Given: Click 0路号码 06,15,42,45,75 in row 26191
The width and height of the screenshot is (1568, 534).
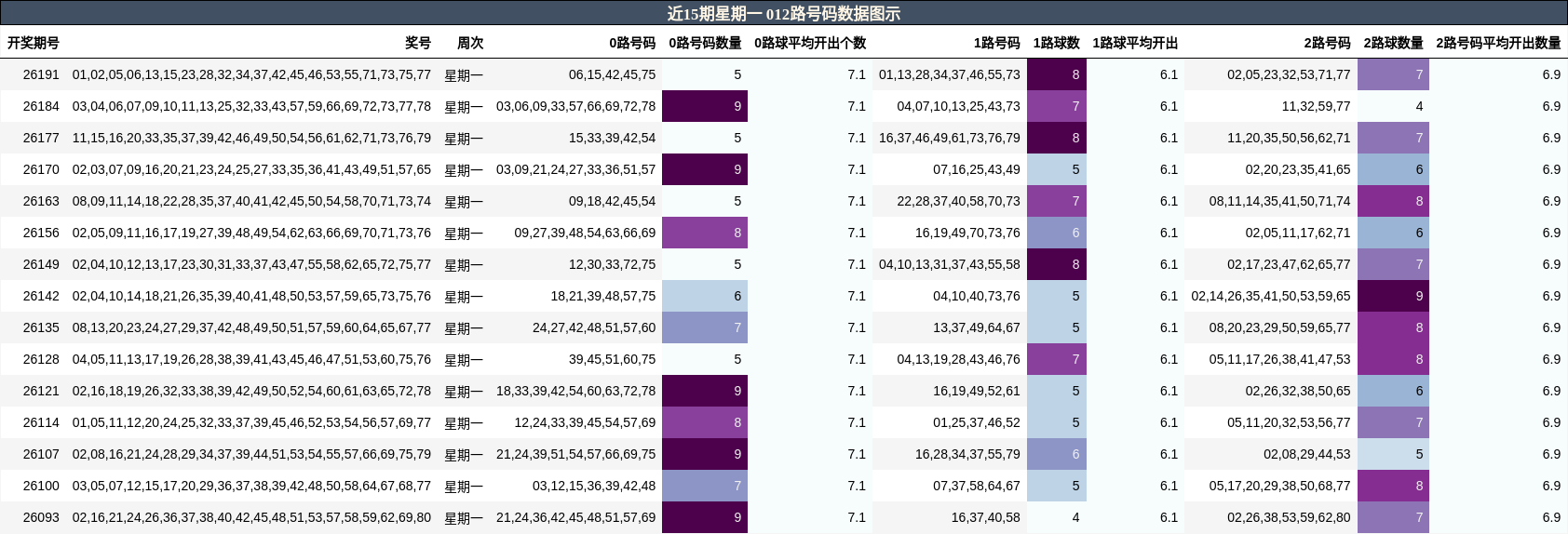Looking at the screenshot, I should pyautogui.click(x=612, y=74).
